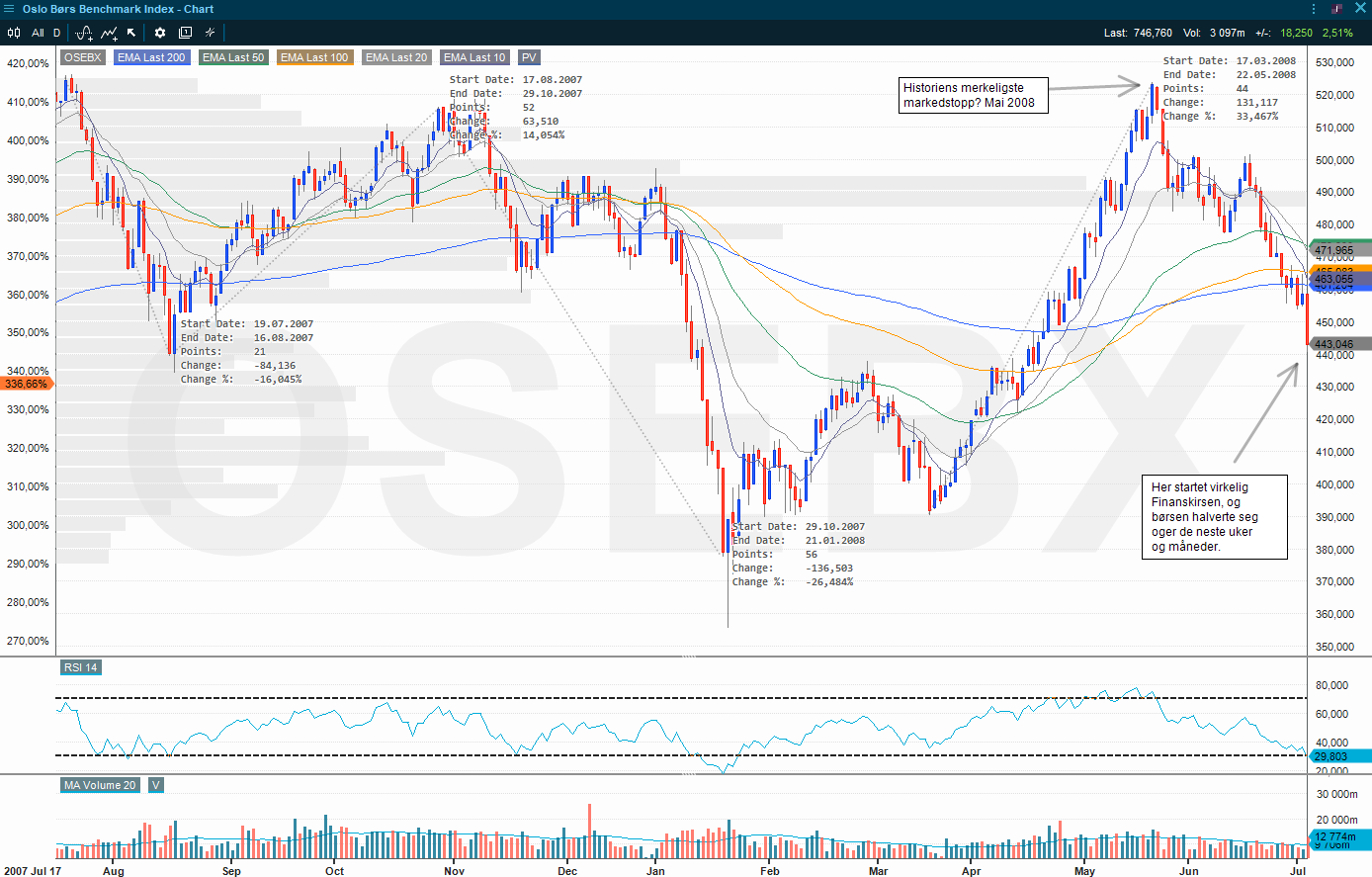
Task: Click the PV legend tag
Action: (529, 57)
